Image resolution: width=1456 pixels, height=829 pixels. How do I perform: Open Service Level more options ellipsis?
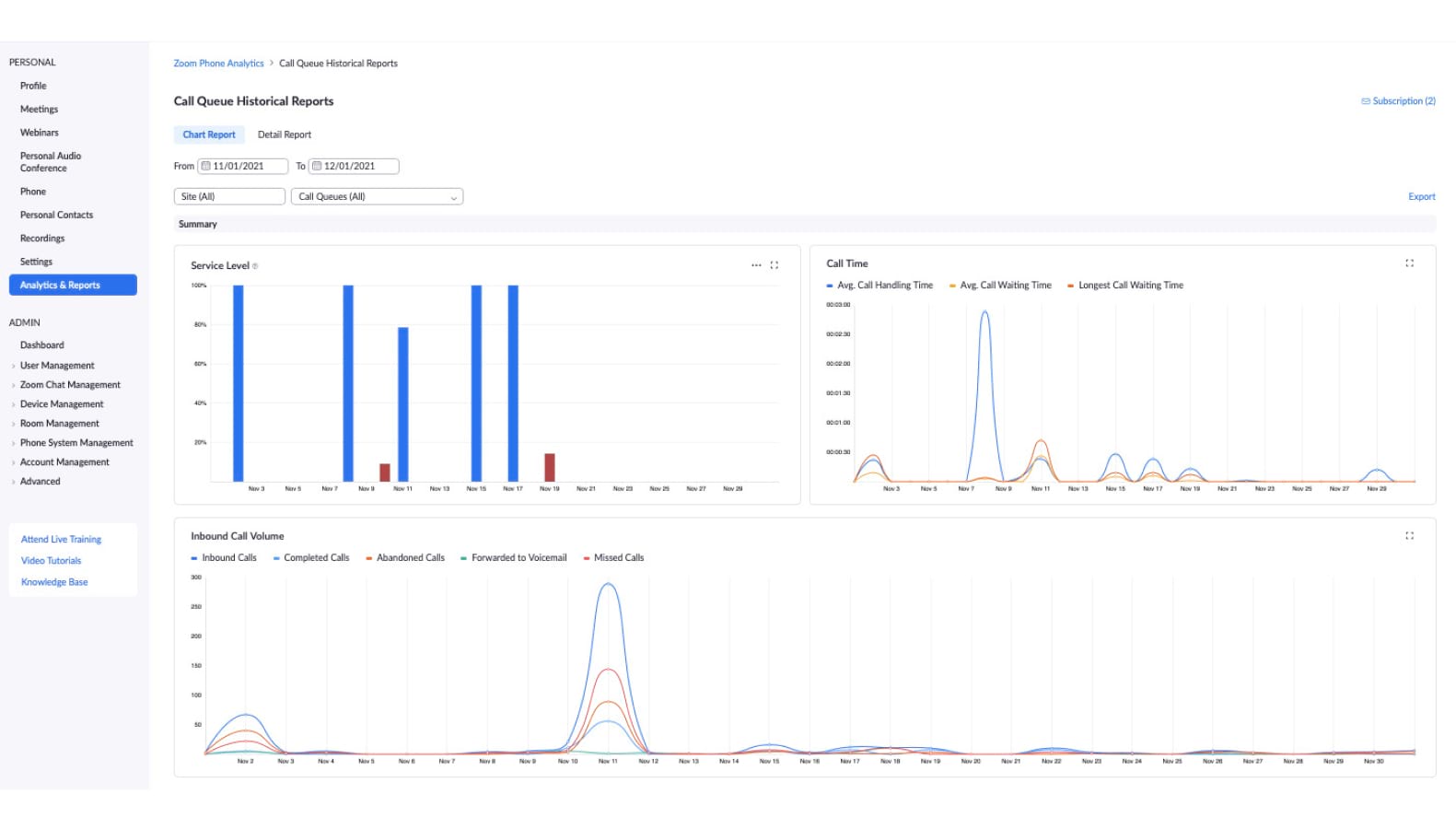pyautogui.click(x=756, y=265)
